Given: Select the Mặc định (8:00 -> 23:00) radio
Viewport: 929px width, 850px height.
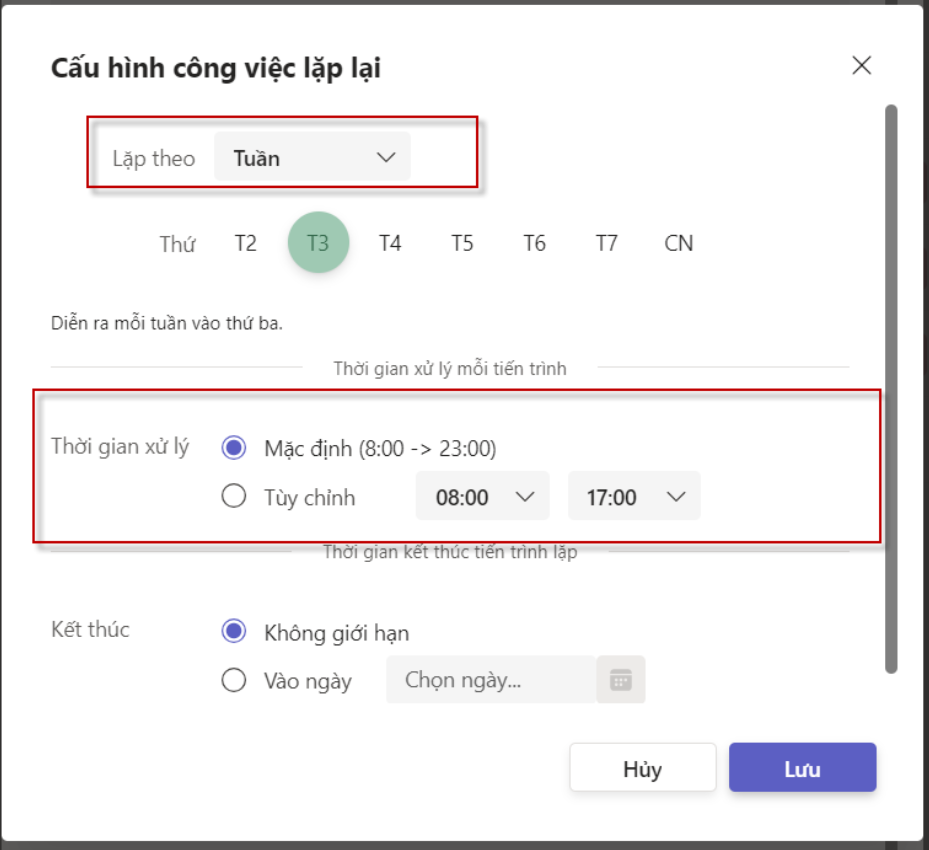Looking at the screenshot, I should 234,448.
